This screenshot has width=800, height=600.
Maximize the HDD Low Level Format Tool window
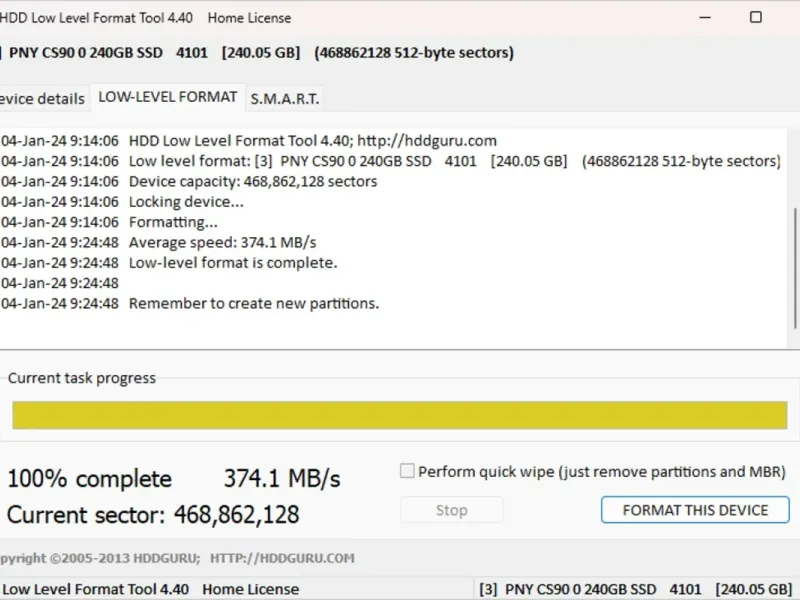click(756, 17)
